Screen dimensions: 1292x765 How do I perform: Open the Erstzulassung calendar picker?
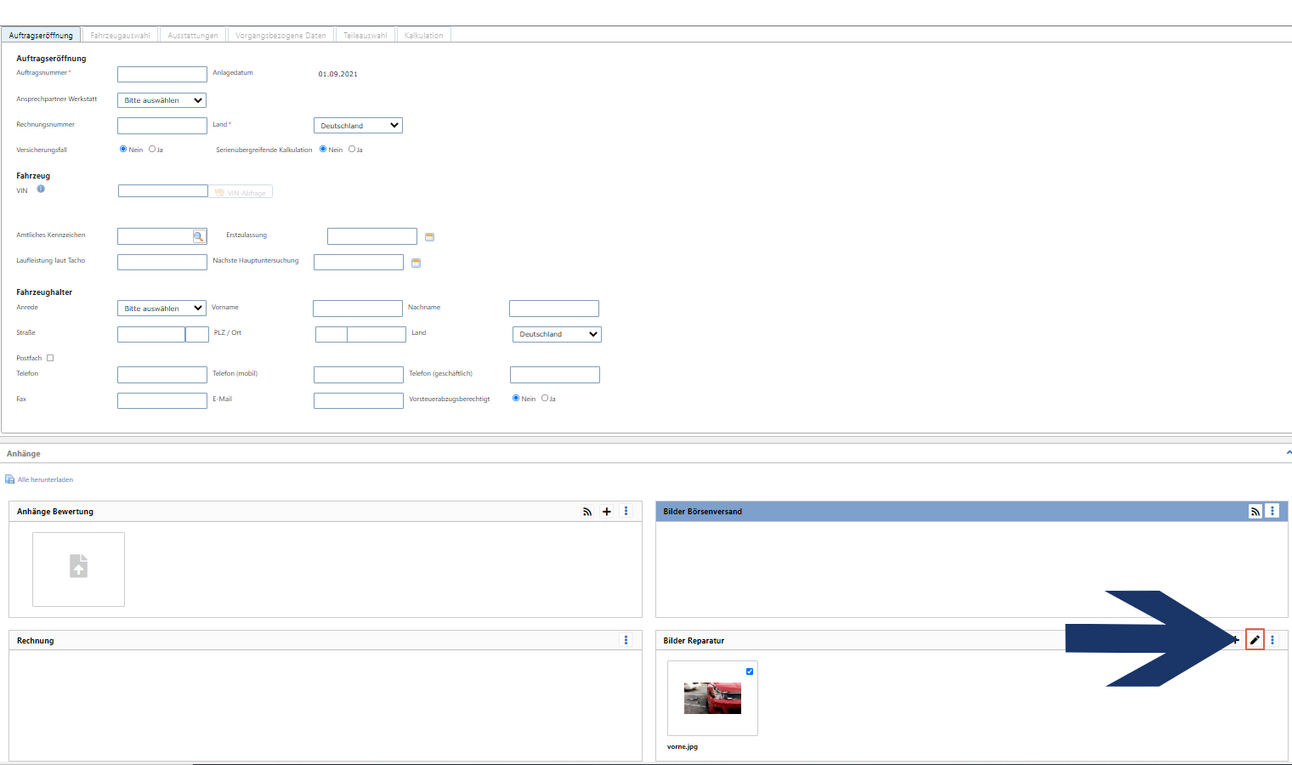click(x=430, y=237)
